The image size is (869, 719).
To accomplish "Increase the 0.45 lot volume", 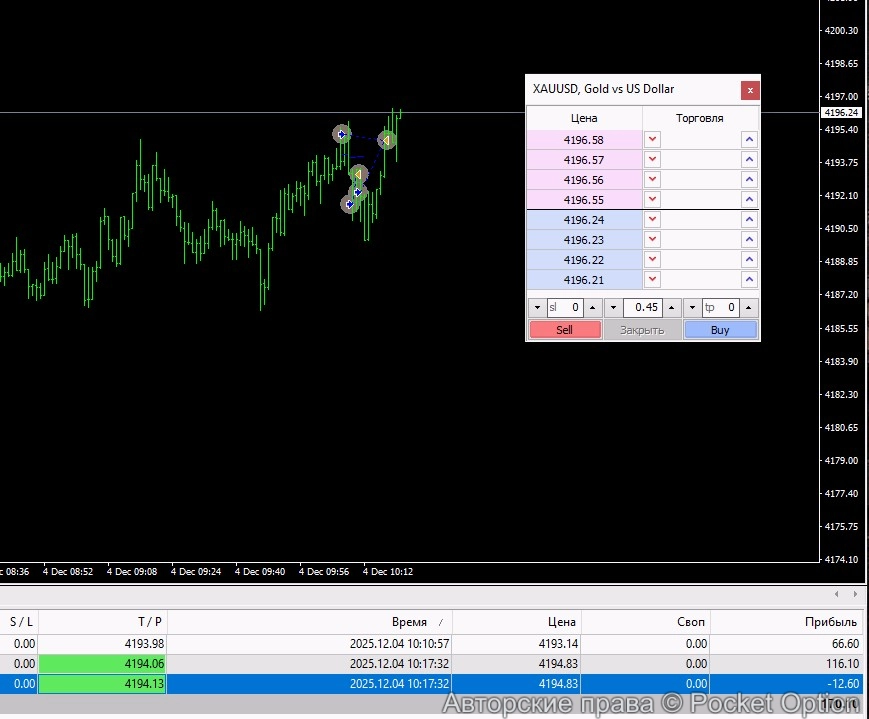I will pyautogui.click(x=671, y=308).
